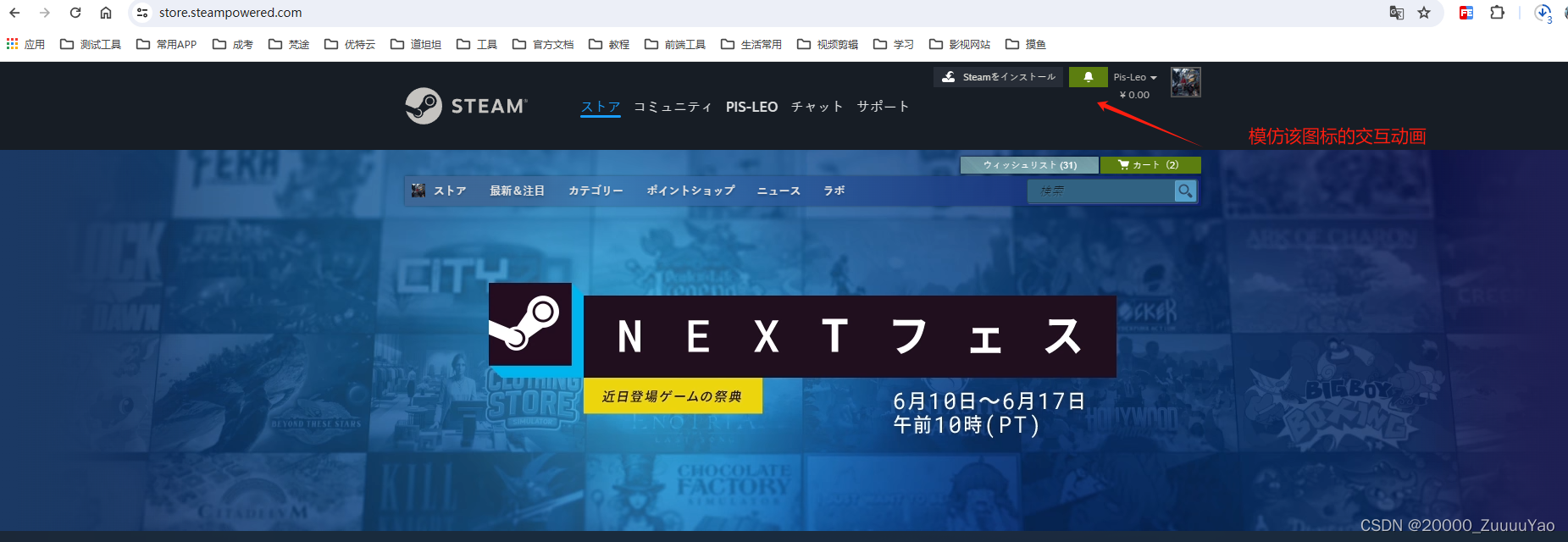1568x542 pixels.
Task: Open the 道坦坦 bookmark folder
Action: click(416, 44)
